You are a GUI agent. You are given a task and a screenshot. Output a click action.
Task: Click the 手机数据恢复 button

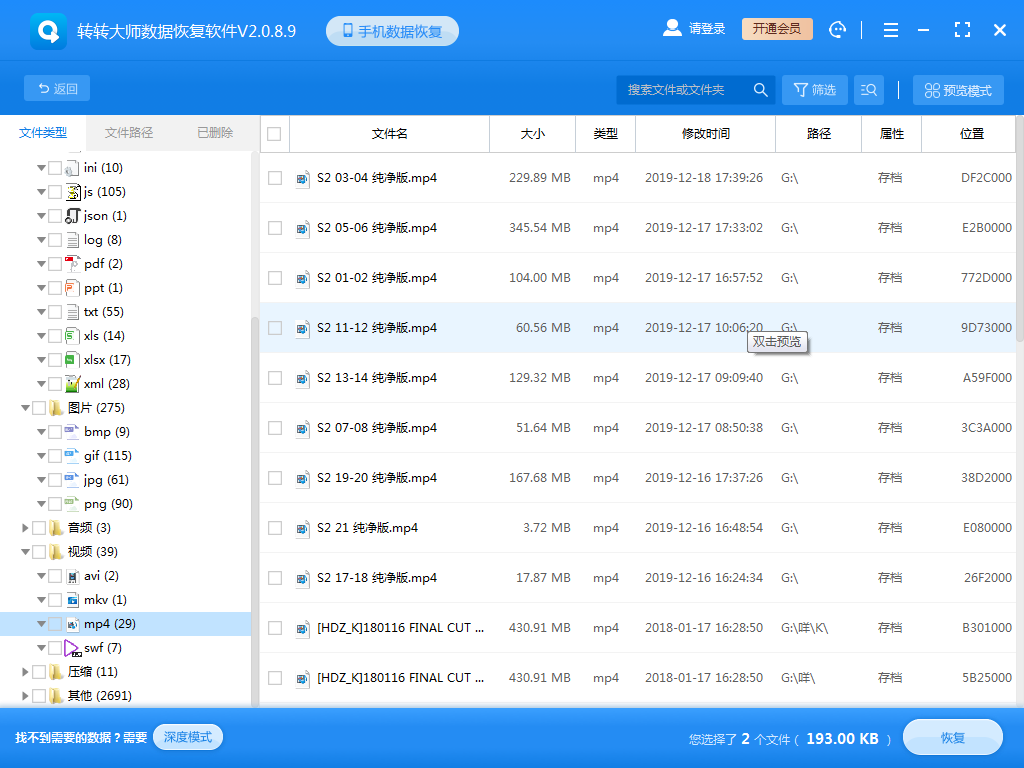[392, 31]
